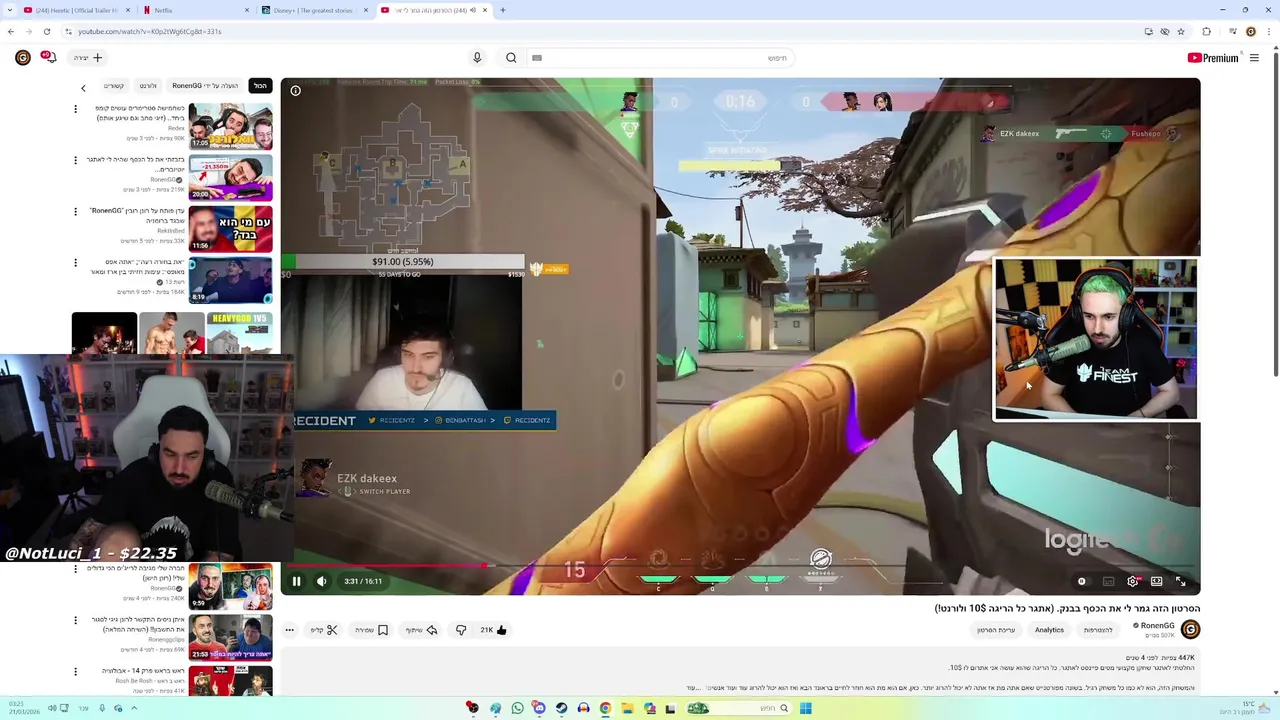The height and width of the screenshot is (720, 1280).
Task: Open the create (יצירה) button
Action: pos(88,58)
